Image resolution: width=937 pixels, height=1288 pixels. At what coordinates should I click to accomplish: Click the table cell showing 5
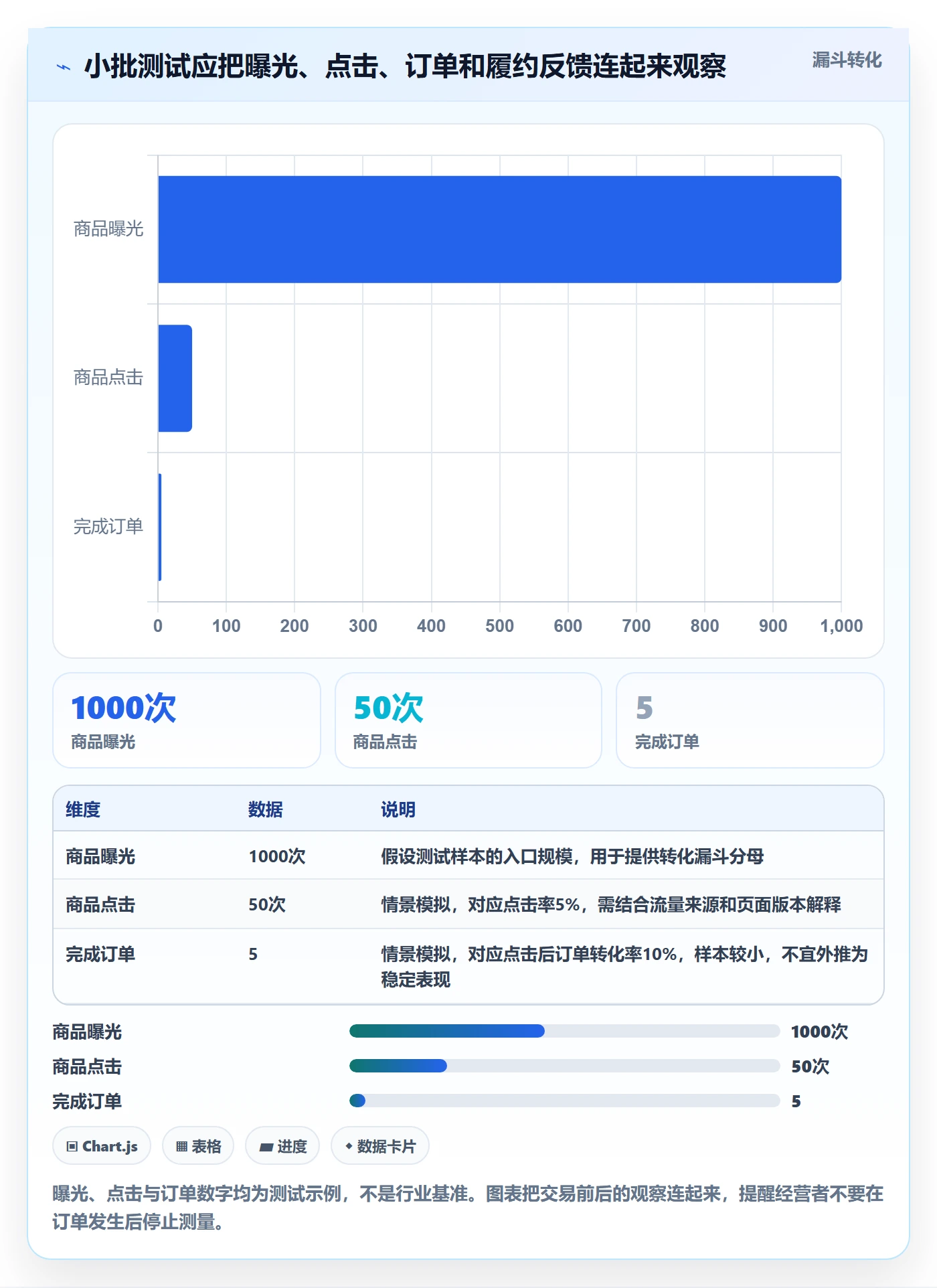pyautogui.click(x=253, y=954)
